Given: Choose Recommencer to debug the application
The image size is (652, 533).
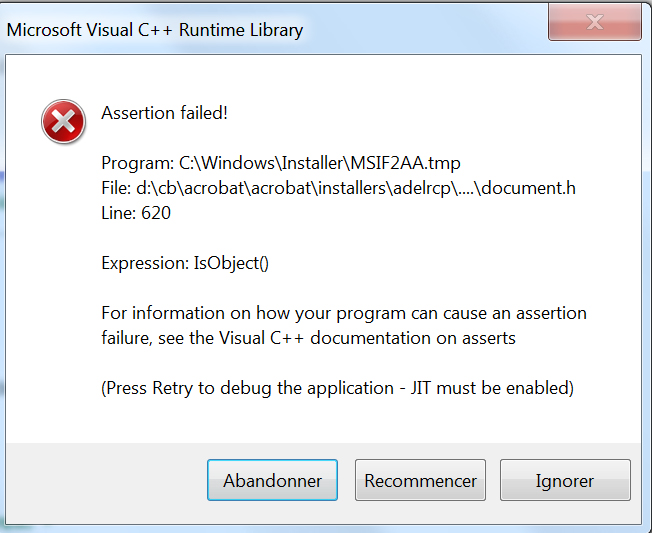Looking at the screenshot, I should (x=420, y=480).
